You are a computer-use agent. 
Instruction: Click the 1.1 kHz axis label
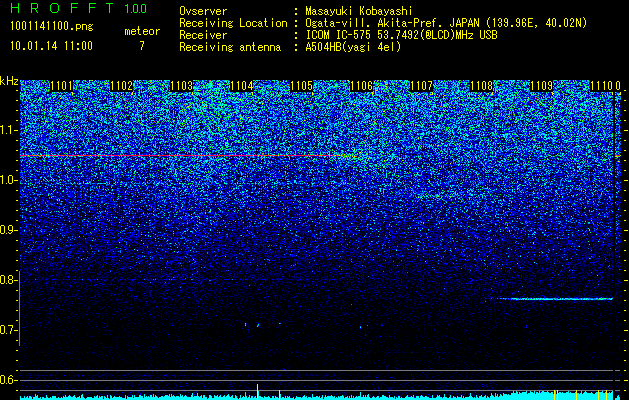(x=8, y=130)
